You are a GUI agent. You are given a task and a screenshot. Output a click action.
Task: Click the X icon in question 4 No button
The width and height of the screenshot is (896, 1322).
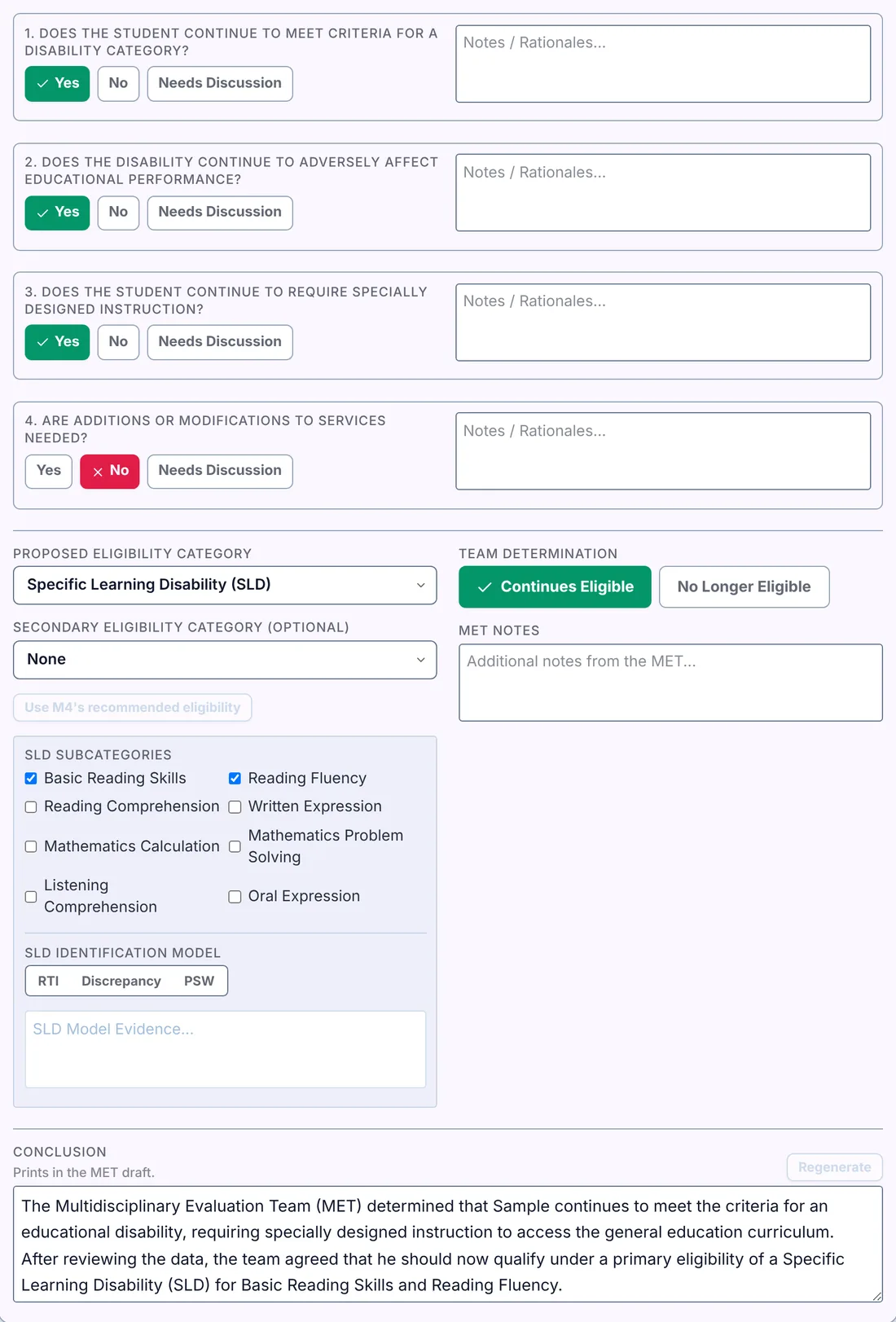98,472
